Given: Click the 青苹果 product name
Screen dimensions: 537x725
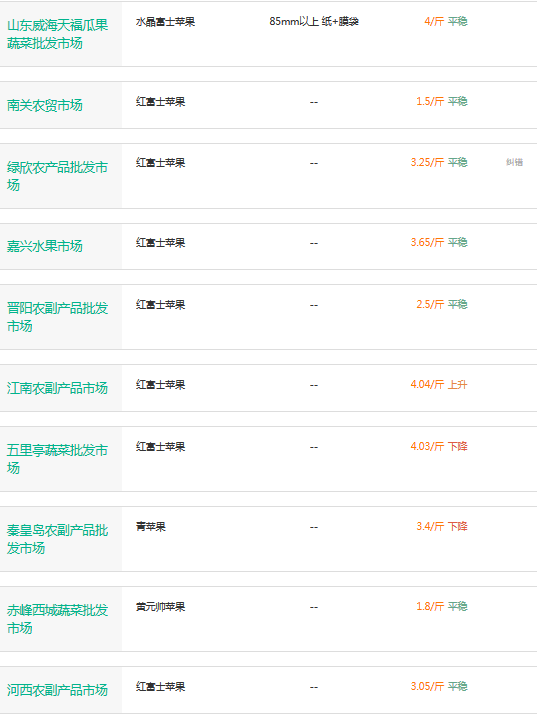Looking at the screenshot, I should [x=151, y=527].
